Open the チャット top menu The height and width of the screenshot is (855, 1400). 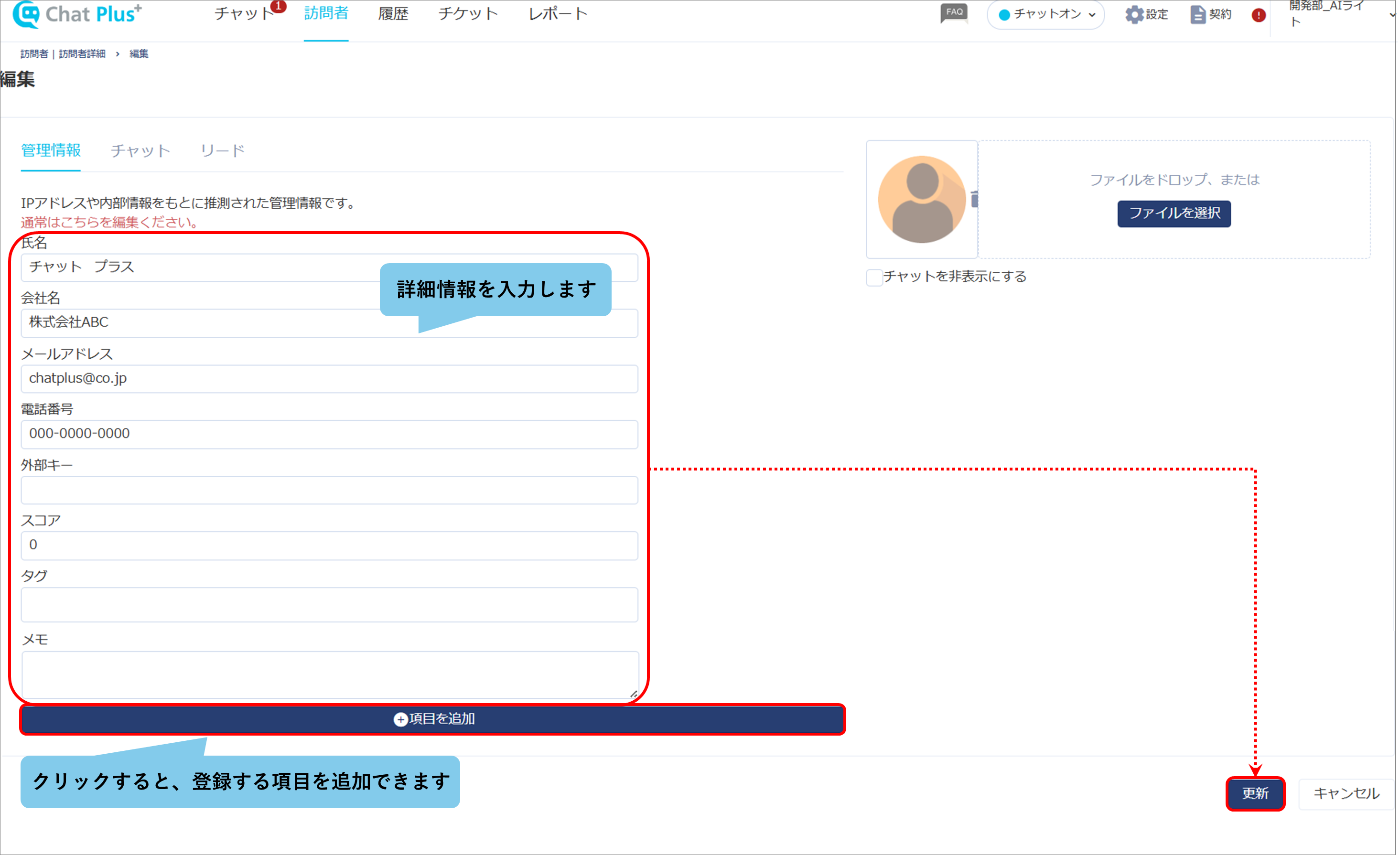pos(244,14)
